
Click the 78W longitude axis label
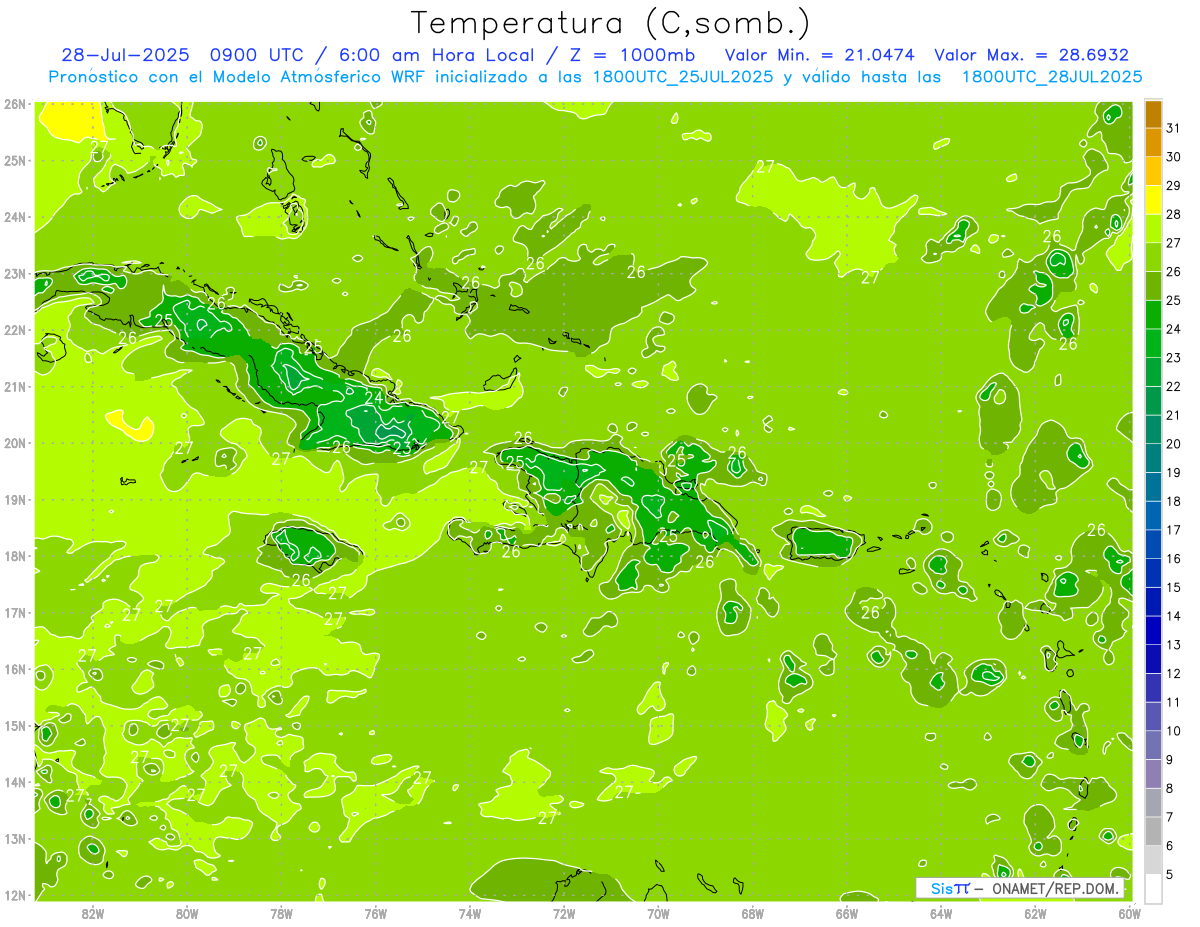281,914
